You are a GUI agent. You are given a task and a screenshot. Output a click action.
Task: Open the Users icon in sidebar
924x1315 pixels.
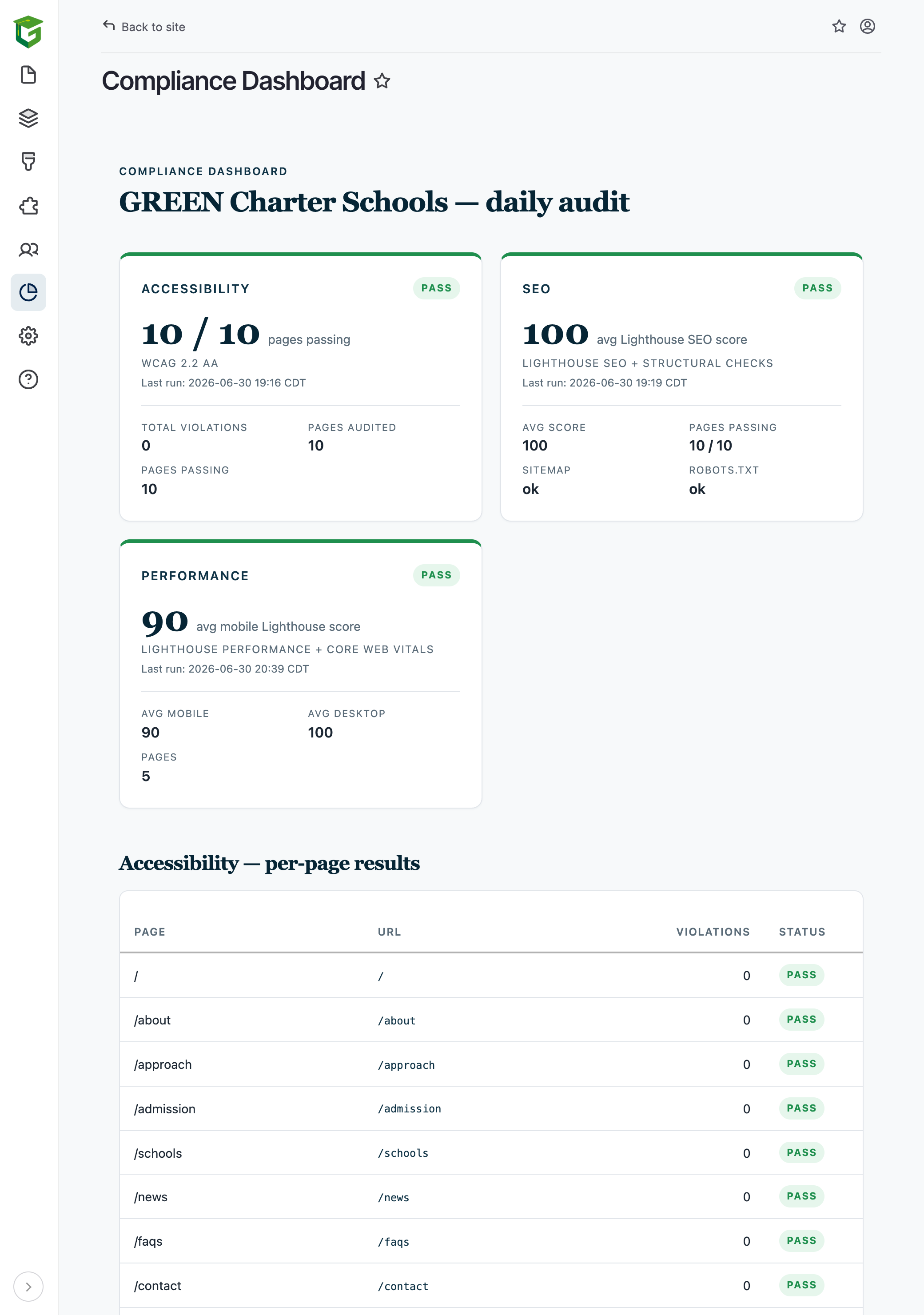coord(28,249)
